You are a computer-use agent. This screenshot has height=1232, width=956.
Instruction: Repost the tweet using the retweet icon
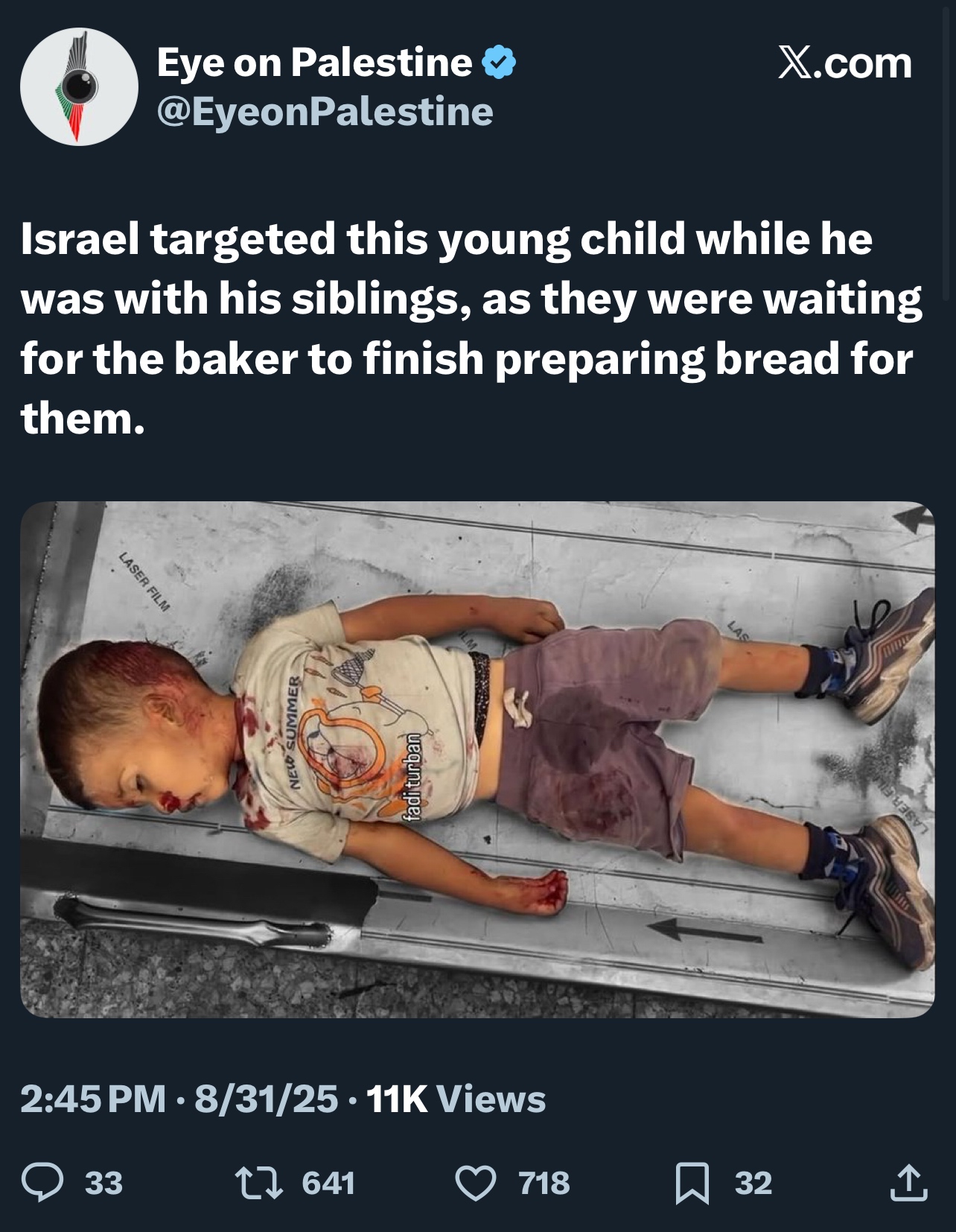pos(255,1182)
